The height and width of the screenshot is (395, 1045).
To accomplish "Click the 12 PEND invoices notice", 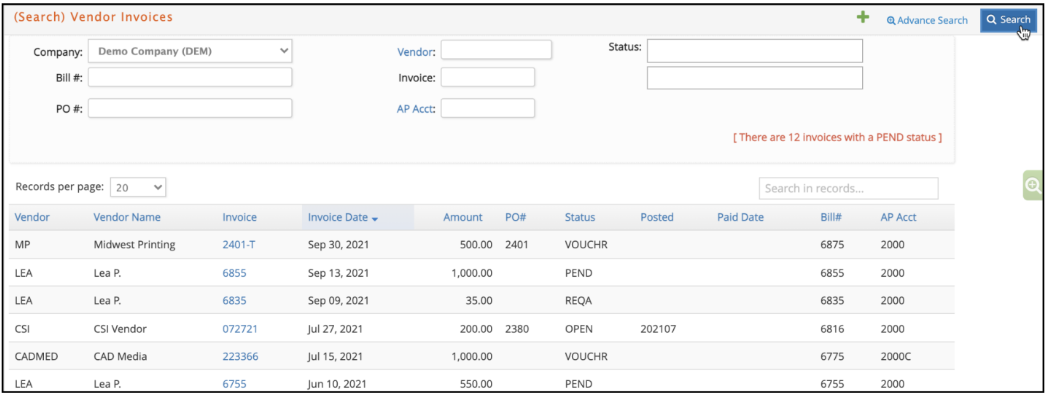I will (x=837, y=138).
